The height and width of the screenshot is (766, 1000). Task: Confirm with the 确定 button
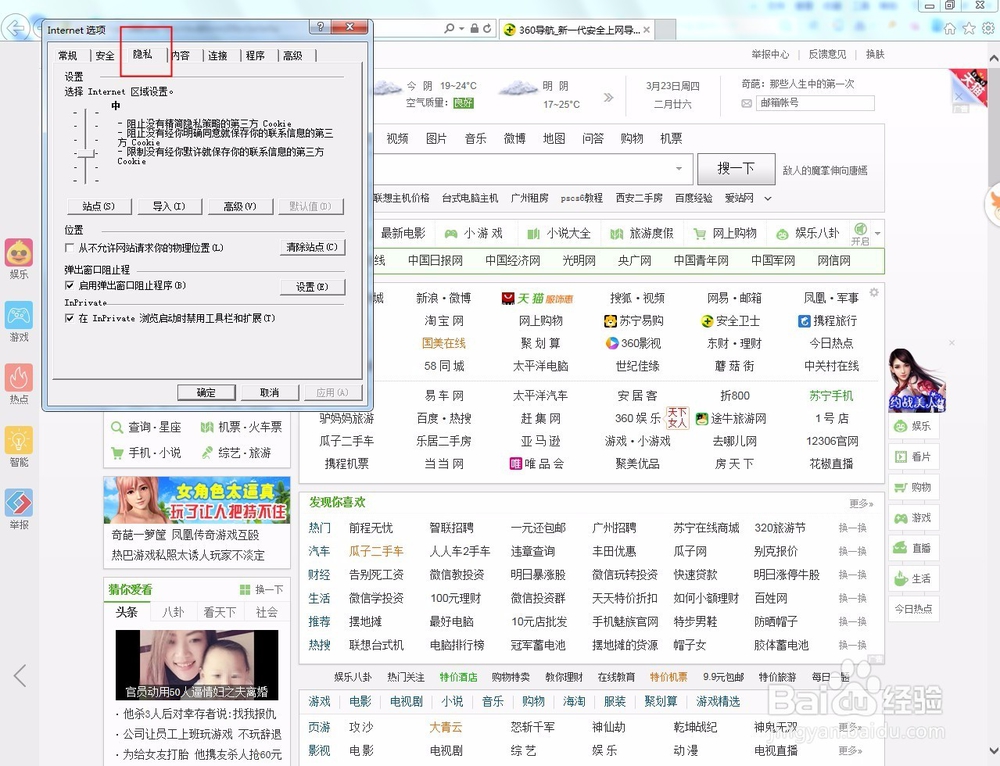pos(206,392)
